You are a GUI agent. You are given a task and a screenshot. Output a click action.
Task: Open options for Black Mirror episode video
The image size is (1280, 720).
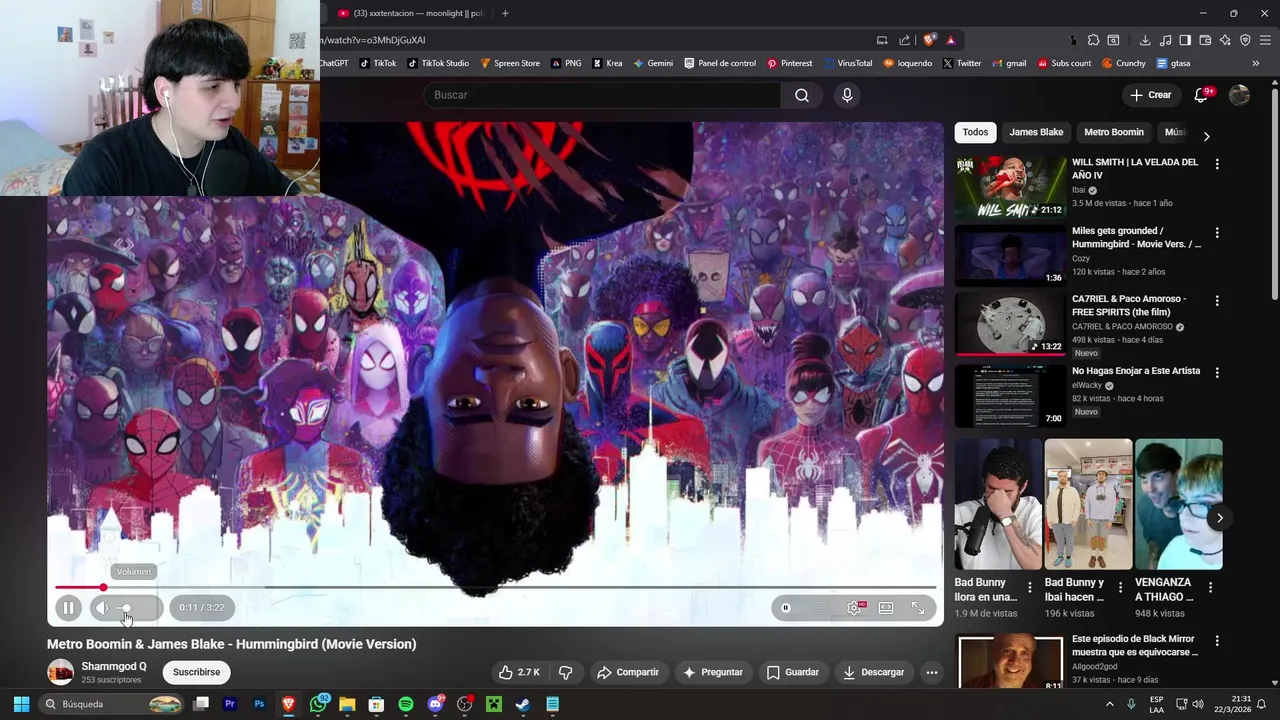click(1217, 641)
